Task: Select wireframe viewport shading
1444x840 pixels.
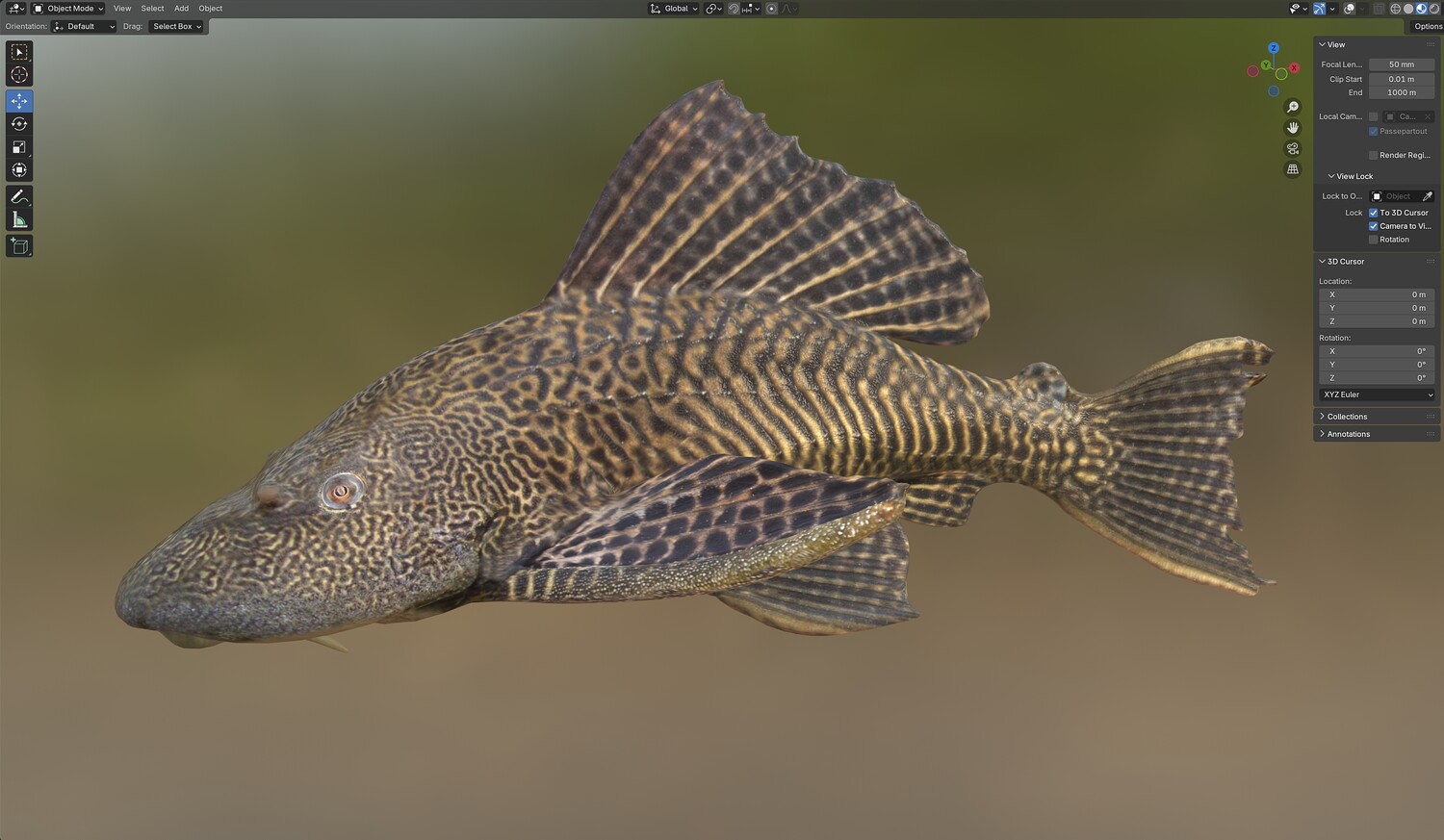Action: [1395, 9]
